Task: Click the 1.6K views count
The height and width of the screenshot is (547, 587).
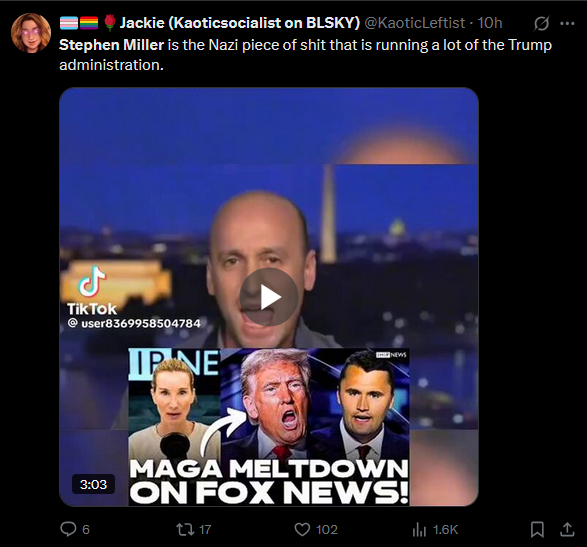Action: point(445,529)
